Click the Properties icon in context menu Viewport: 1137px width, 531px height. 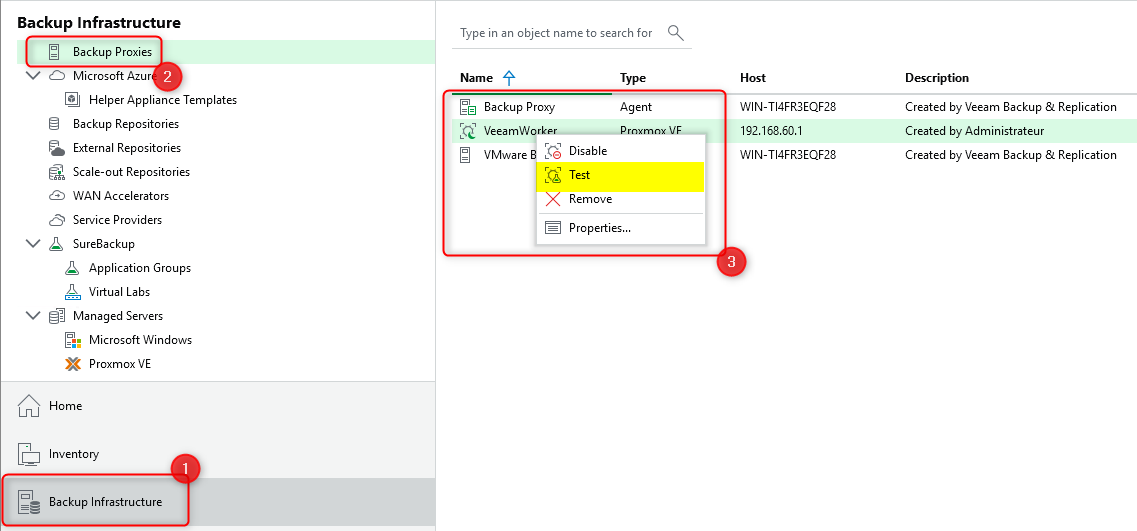pyautogui.click(x=553, y=228)
